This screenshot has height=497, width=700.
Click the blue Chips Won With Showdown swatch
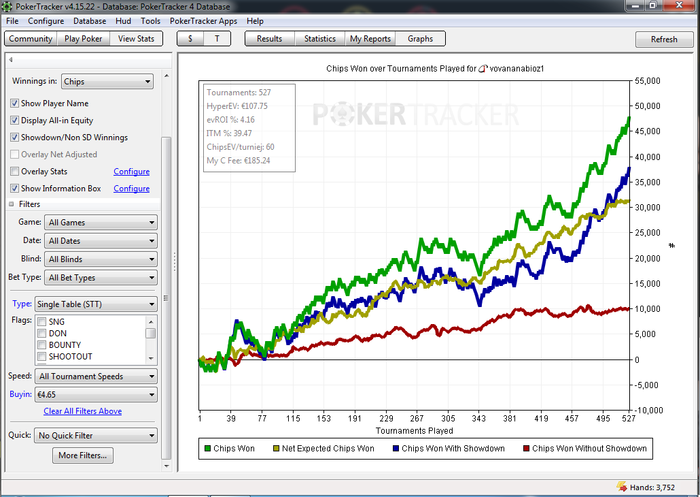pos(396,448)
